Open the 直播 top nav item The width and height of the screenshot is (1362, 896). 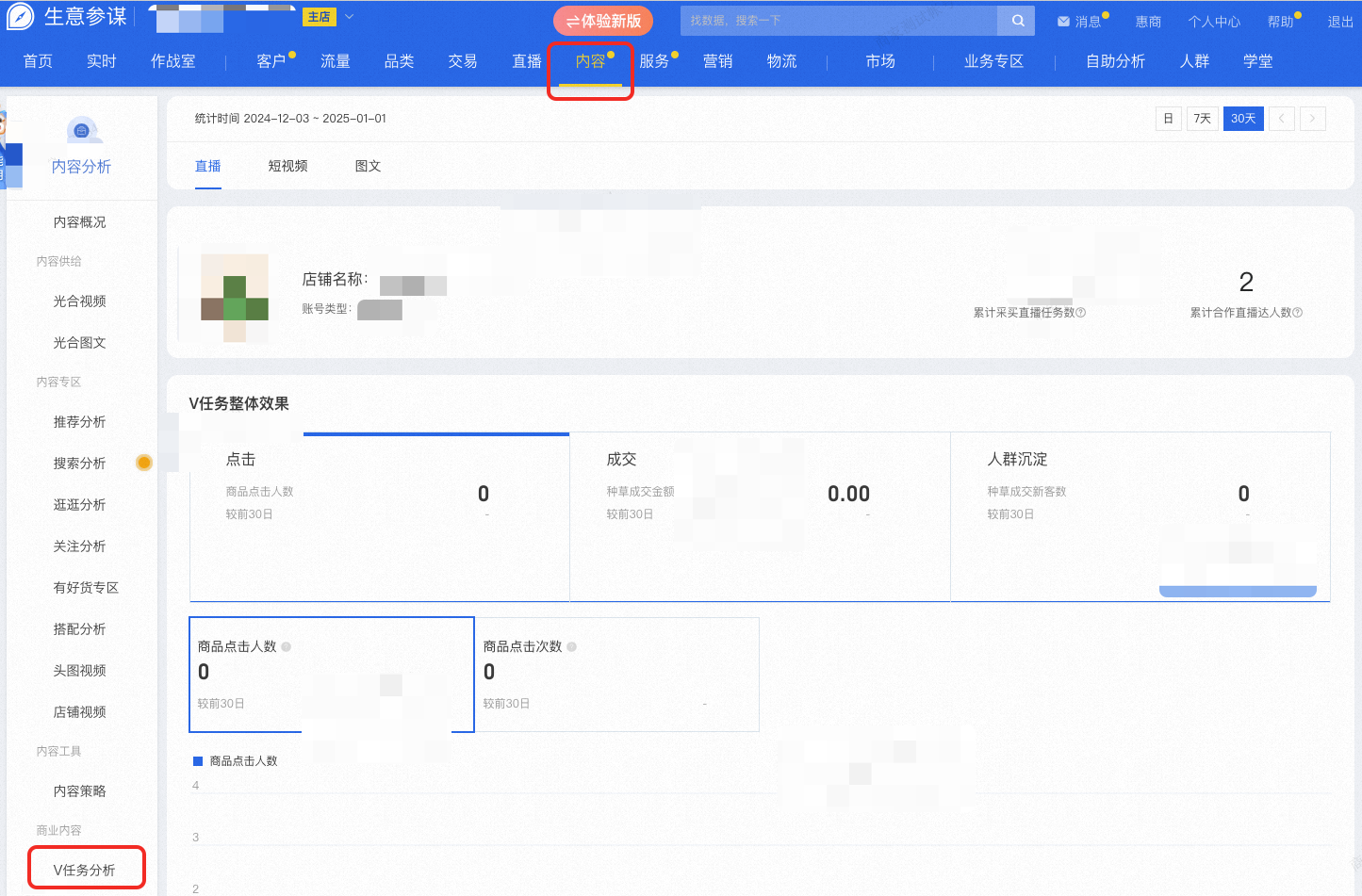coord(527,61)
